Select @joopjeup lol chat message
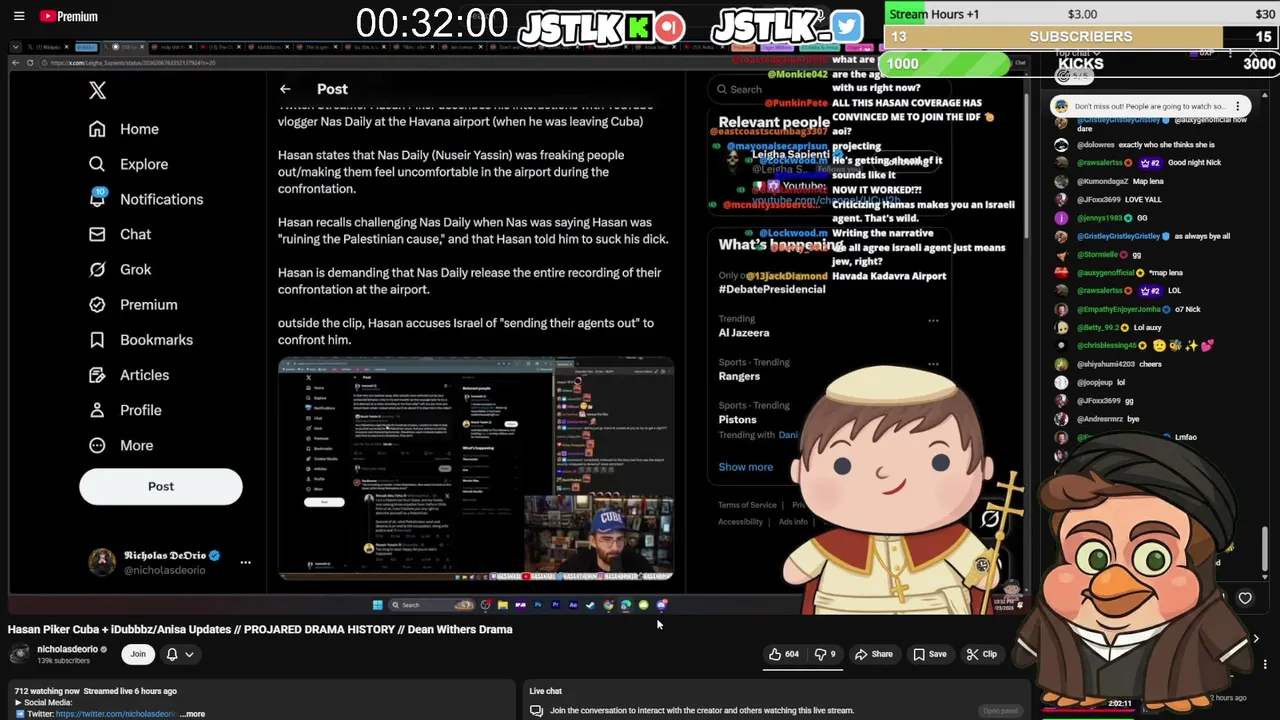The image size is (1280, 720). tap(1090, 382)
